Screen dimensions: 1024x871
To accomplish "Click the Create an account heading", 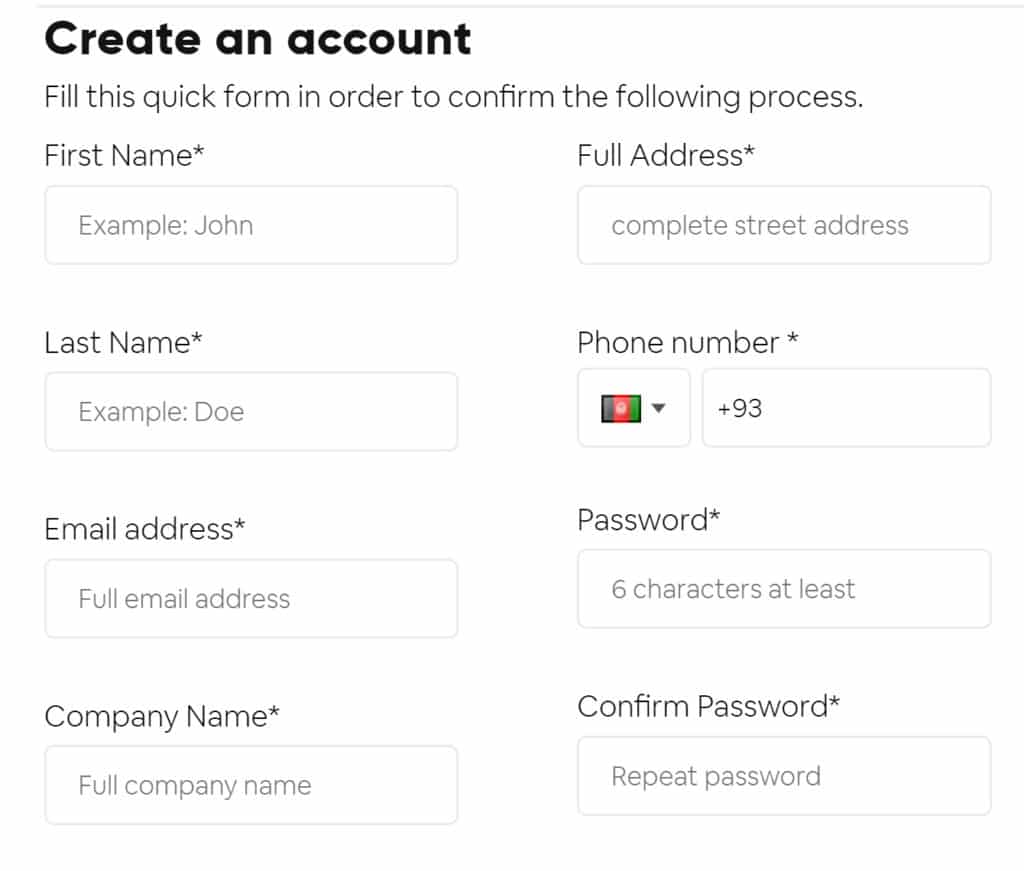I will click(x=257, y=39).
